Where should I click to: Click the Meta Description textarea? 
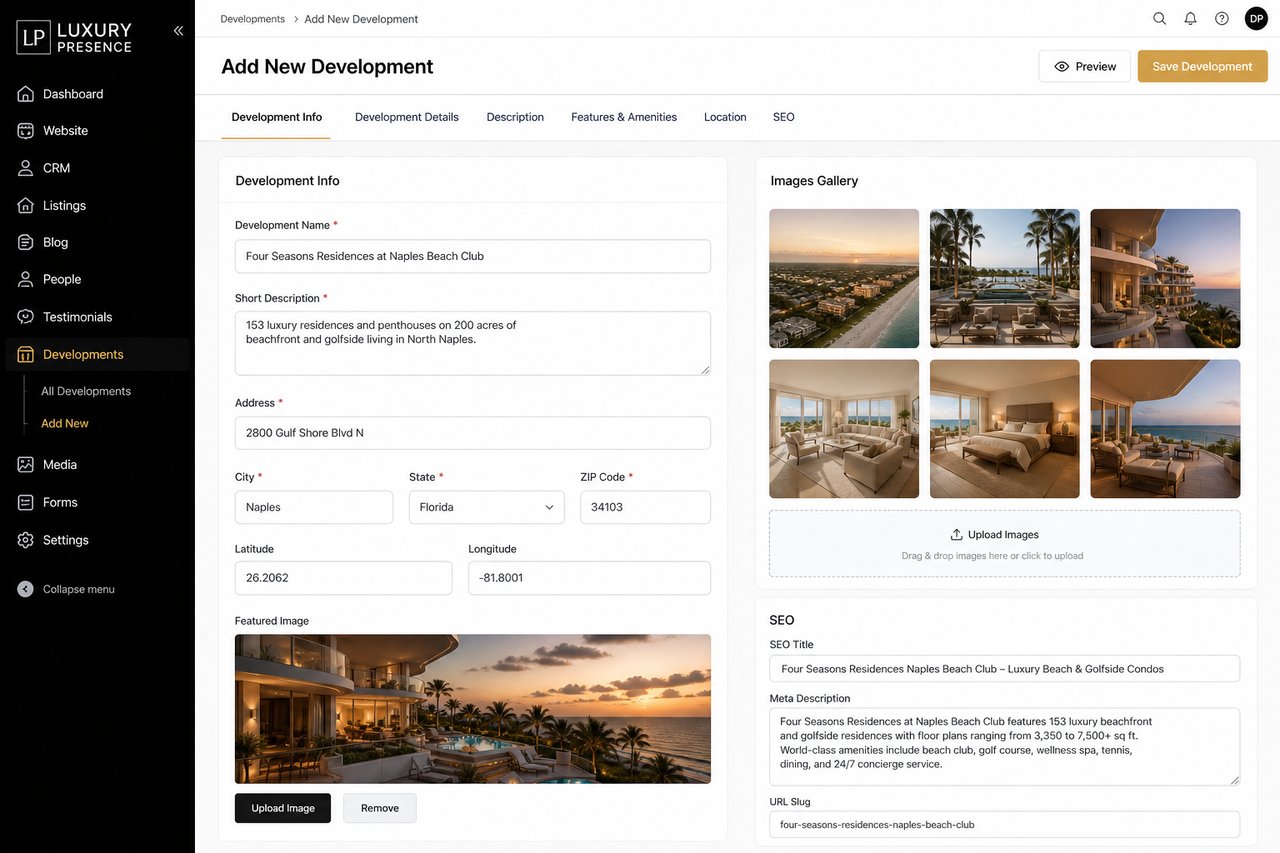click(1004, 747)
